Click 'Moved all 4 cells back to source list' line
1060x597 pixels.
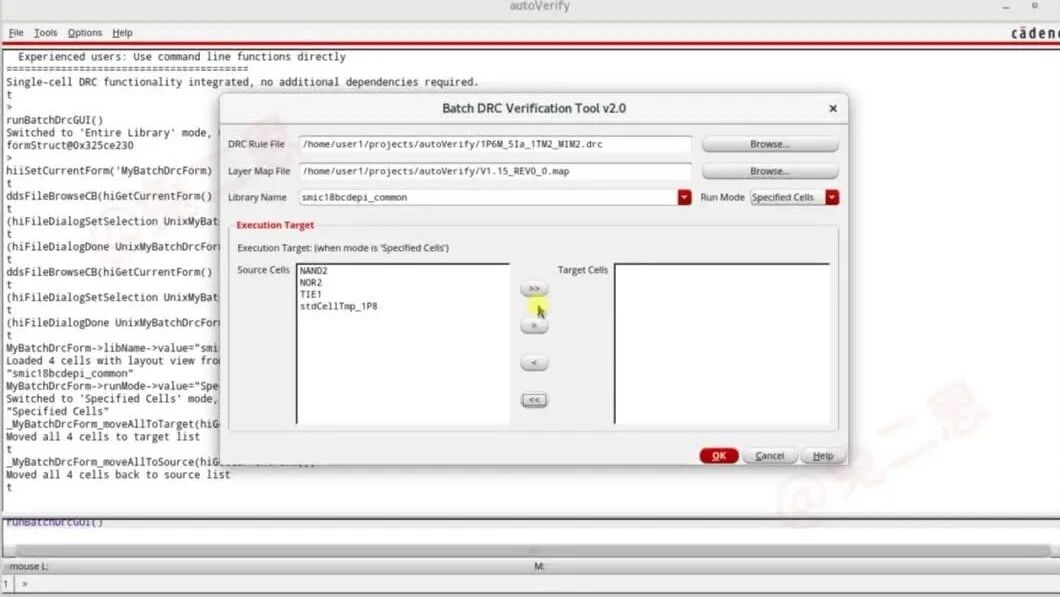pos(118,475)
